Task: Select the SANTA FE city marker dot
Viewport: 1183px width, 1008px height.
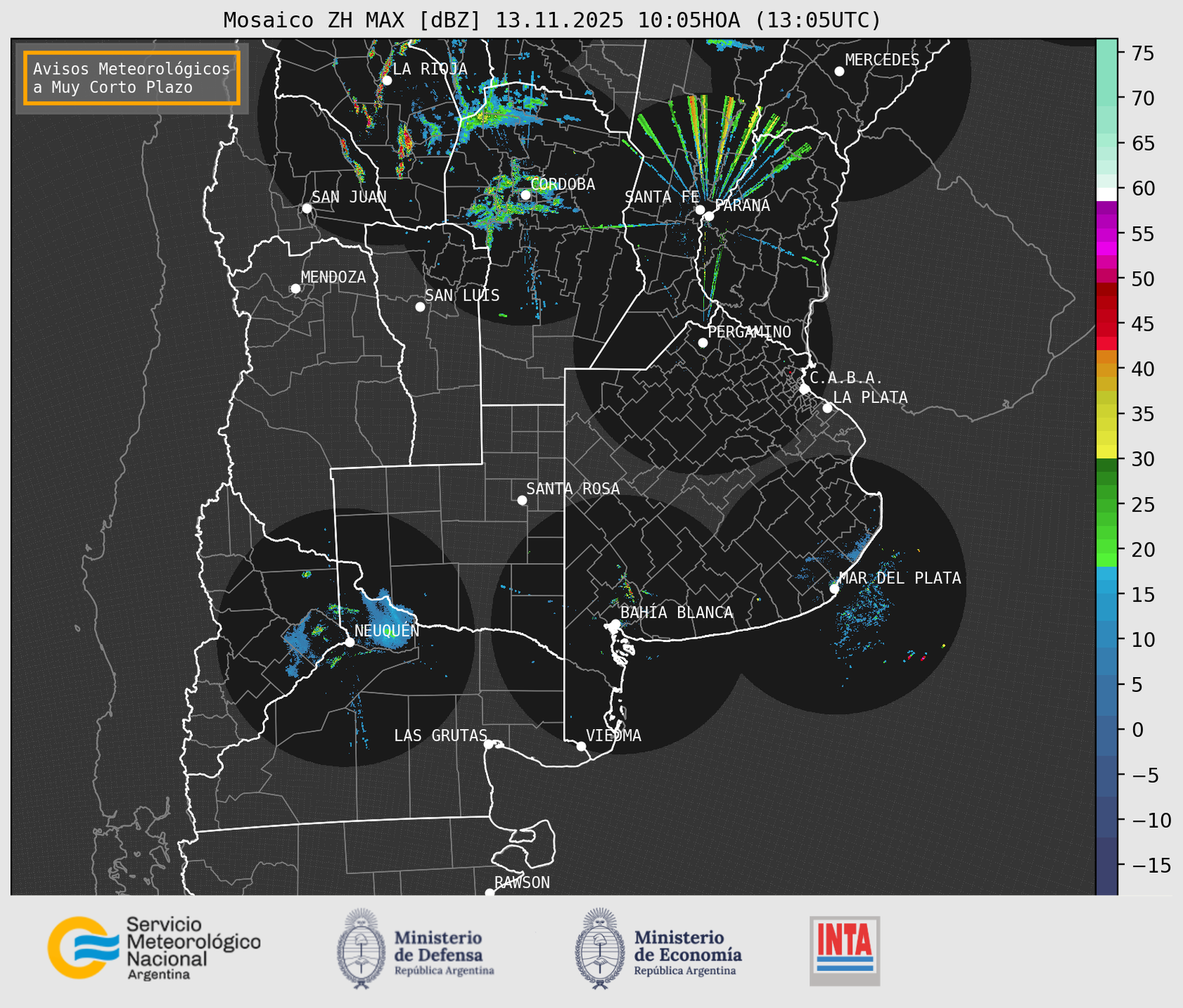Action: (x=700, y=210)
